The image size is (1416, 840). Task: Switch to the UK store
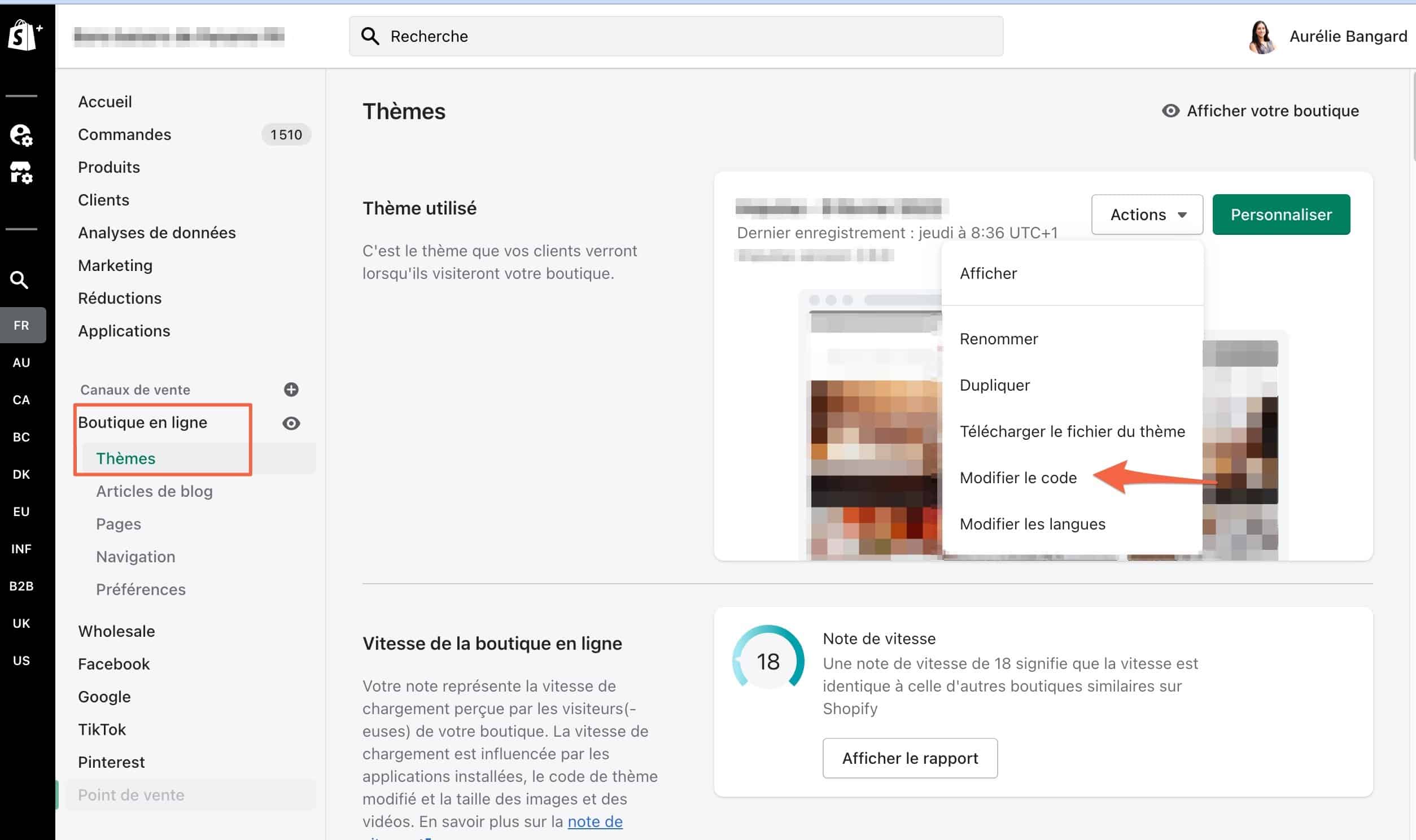21,623
